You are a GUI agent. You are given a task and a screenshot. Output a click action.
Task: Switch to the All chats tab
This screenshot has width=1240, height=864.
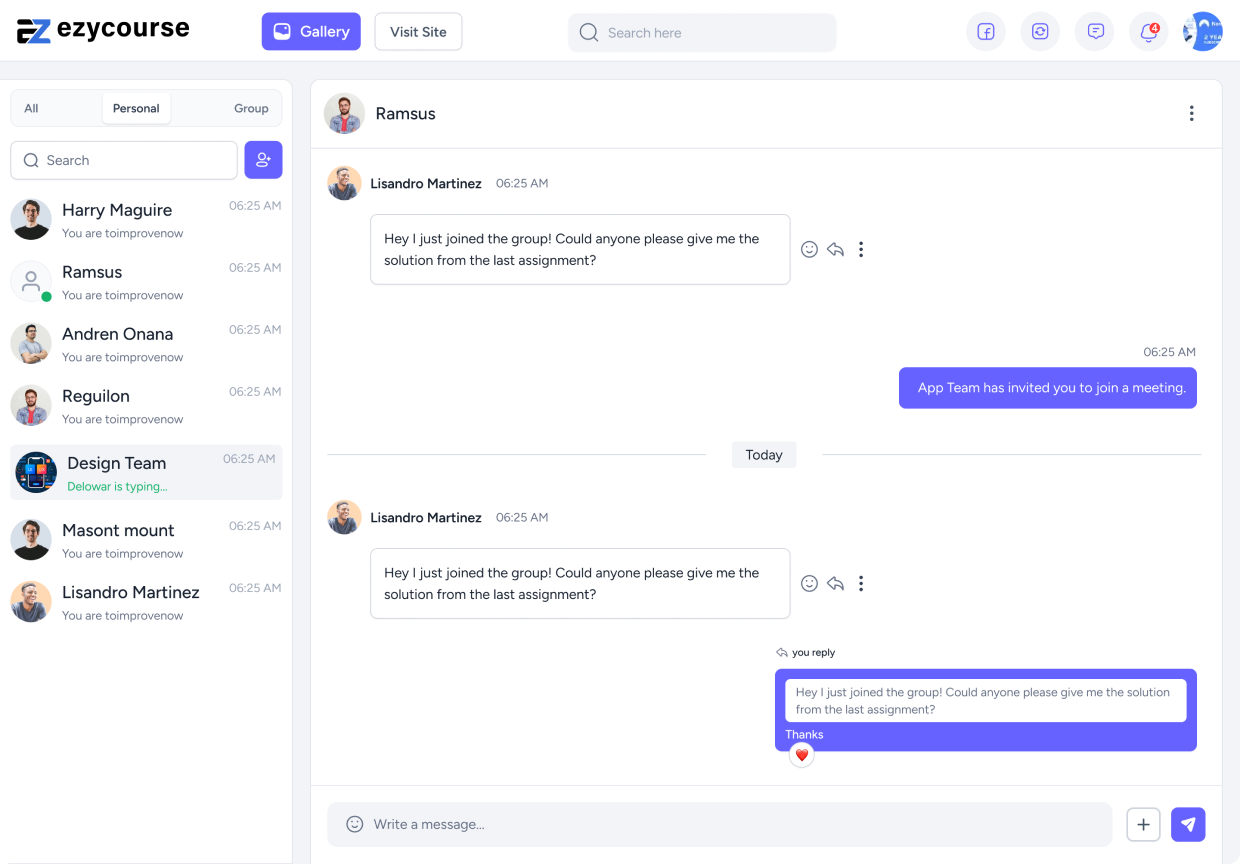(32, 108)
